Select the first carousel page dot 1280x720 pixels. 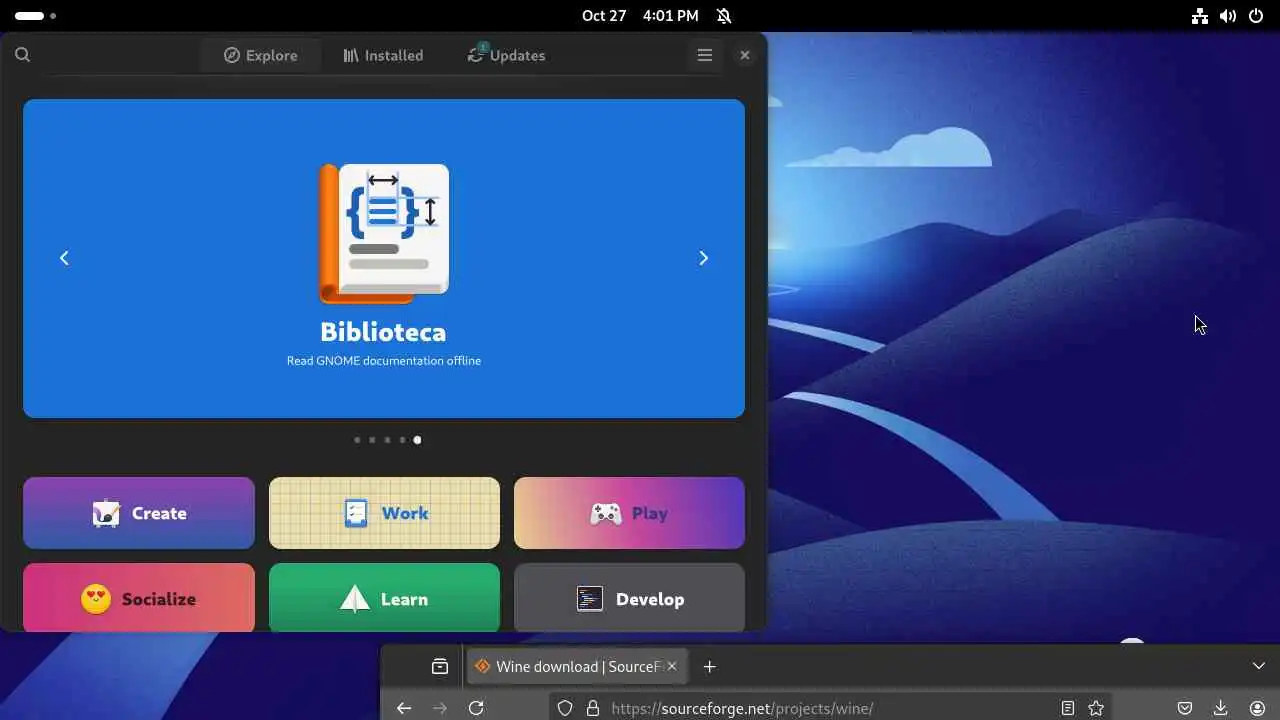coord(357,440)
